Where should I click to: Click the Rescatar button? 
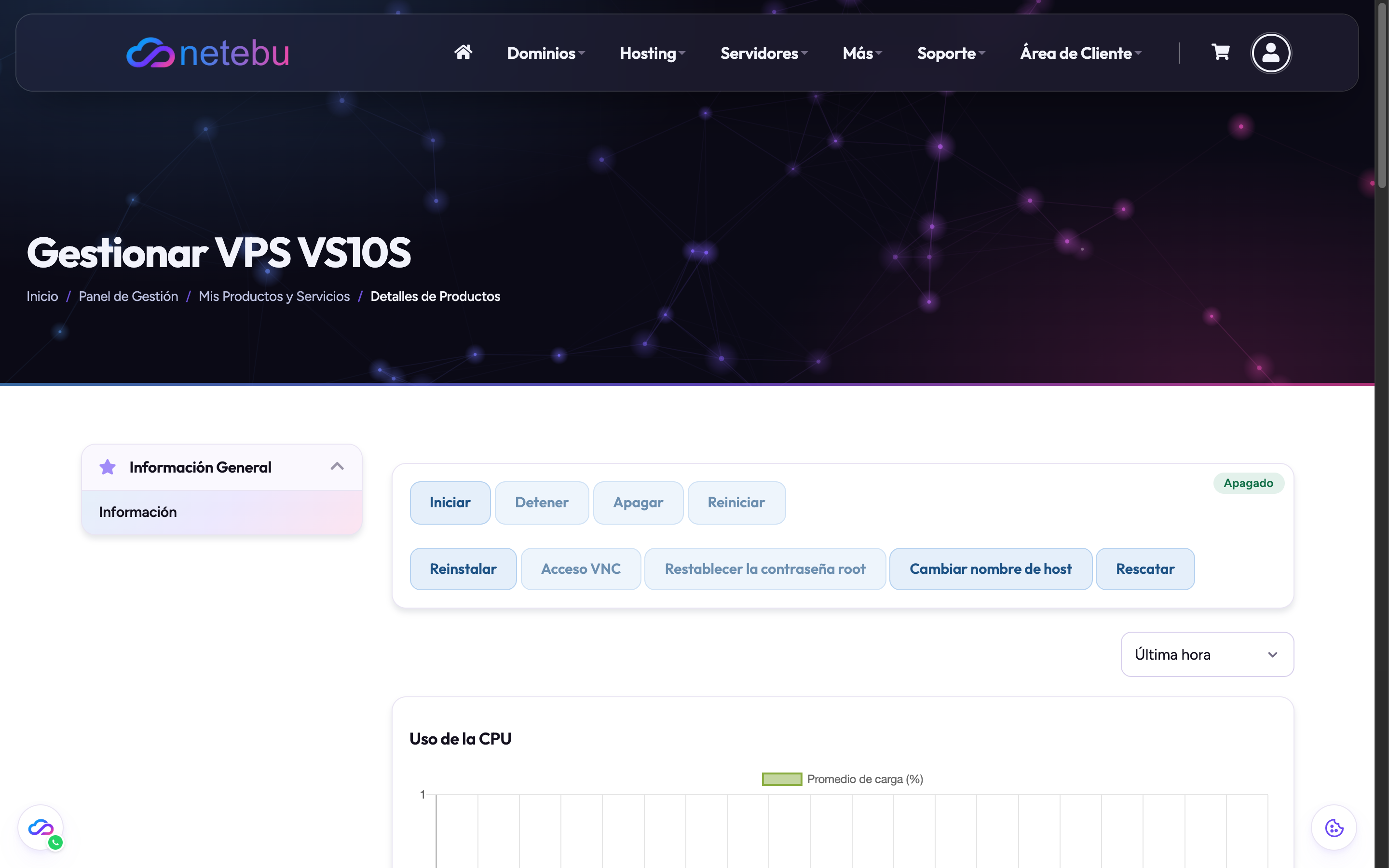point(1145,569)
